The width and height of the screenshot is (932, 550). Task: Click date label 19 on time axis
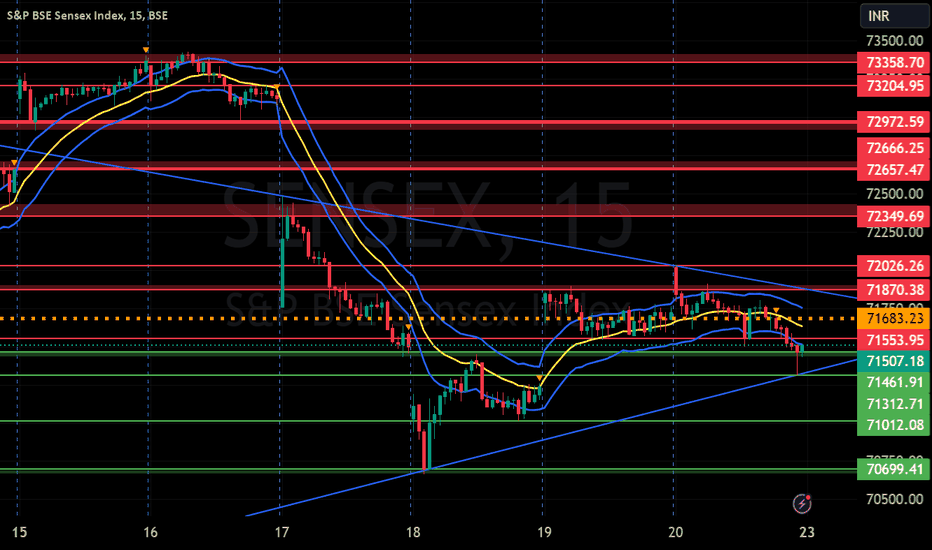(544, 532)
